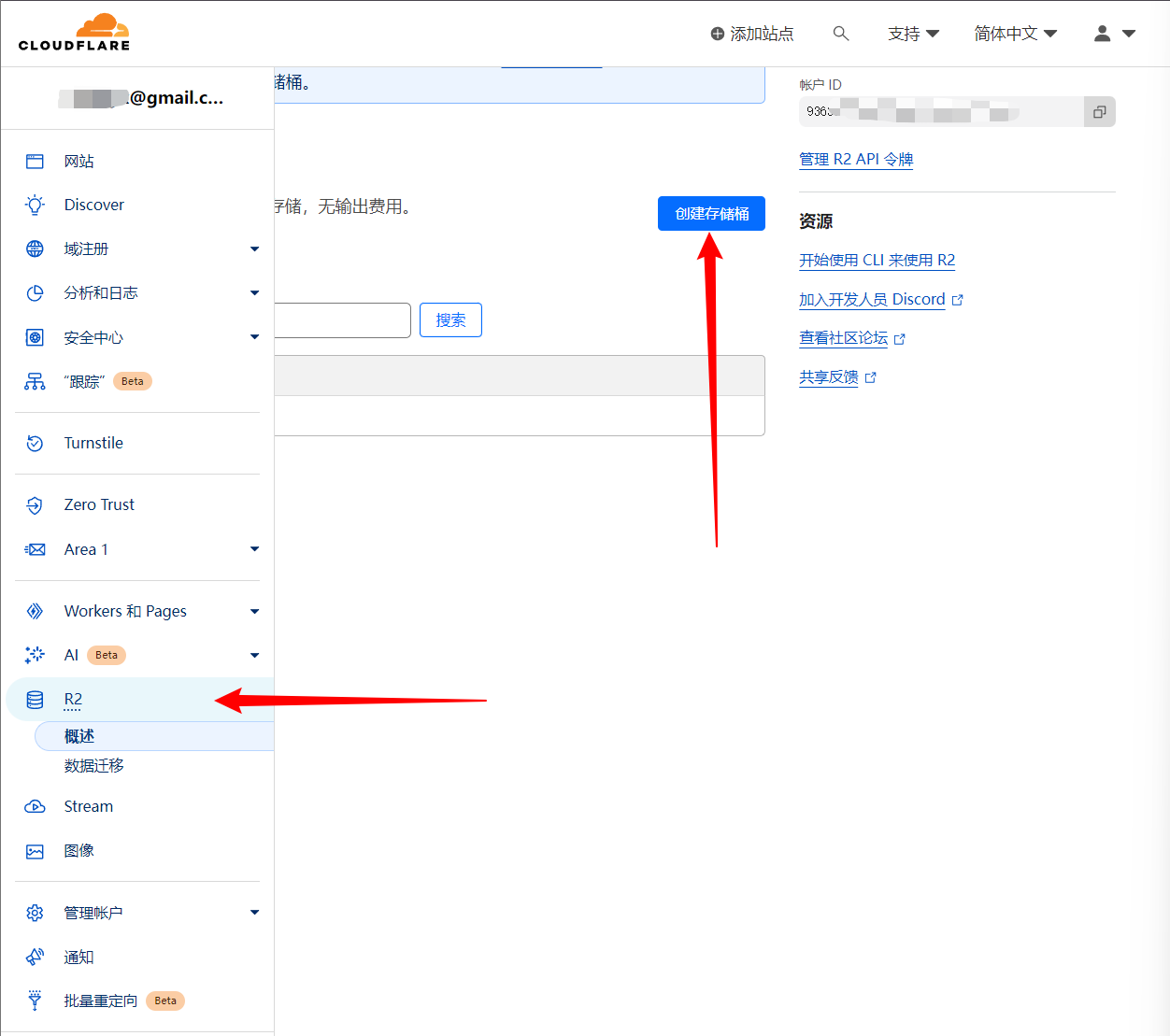Click external link icon beside 共享反馈
The width and height of the screenshot is (1170, 1036).
click(x=870, y=377)
